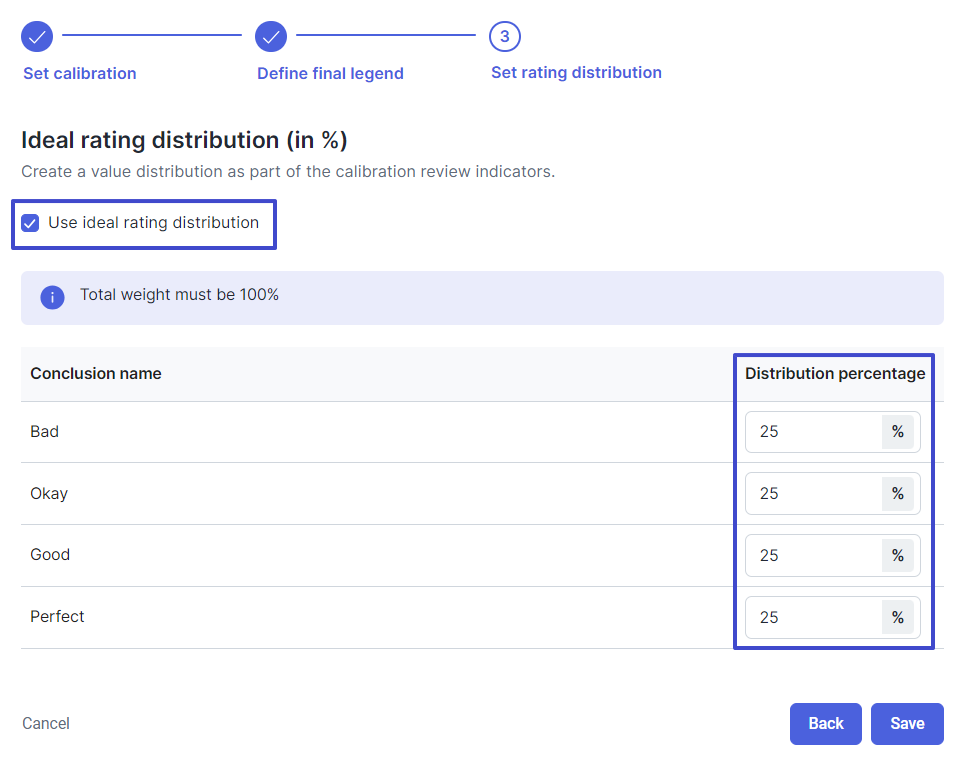The height and width of the screenshot is (762, 962).
Task: Click the percent symbol in the Okay row
Action: tap(898, 494)
